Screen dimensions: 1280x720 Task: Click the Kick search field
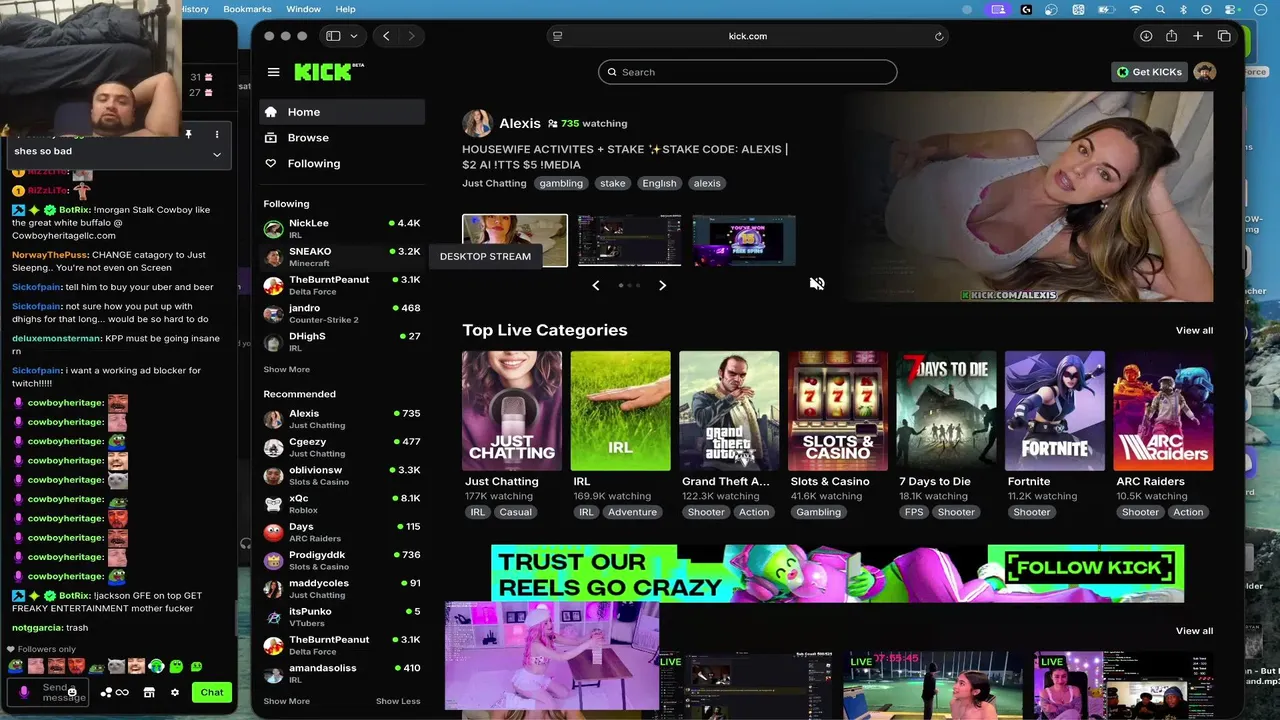[x=748, y=72]
